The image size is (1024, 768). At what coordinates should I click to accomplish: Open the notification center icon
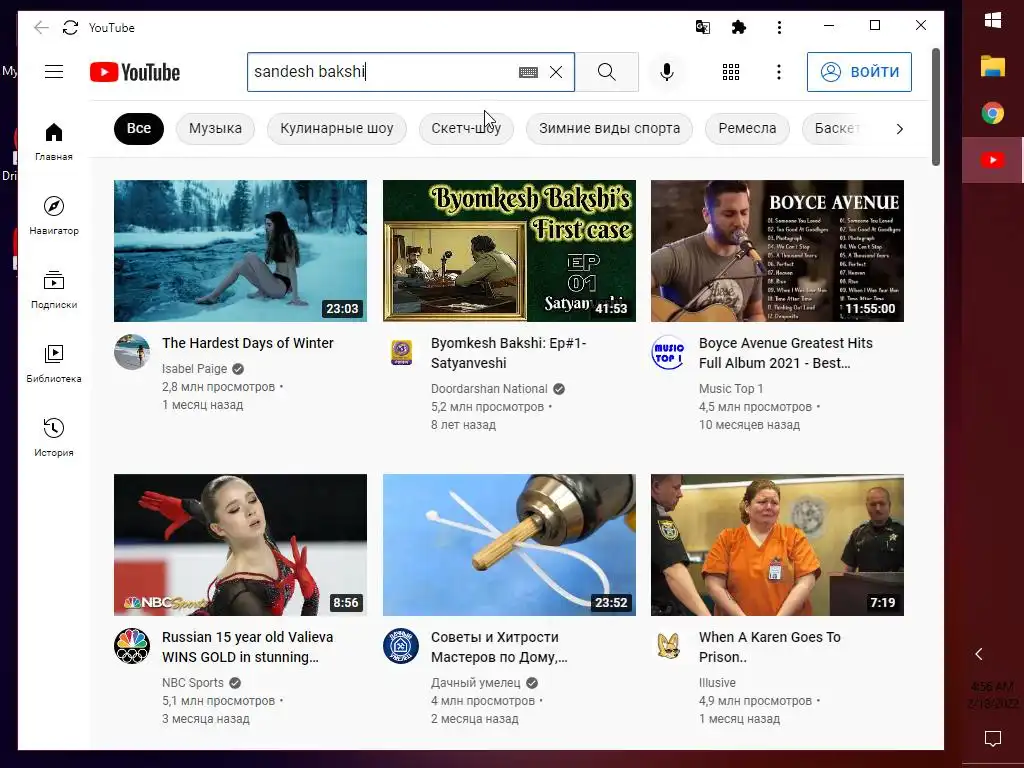(993, 739)
